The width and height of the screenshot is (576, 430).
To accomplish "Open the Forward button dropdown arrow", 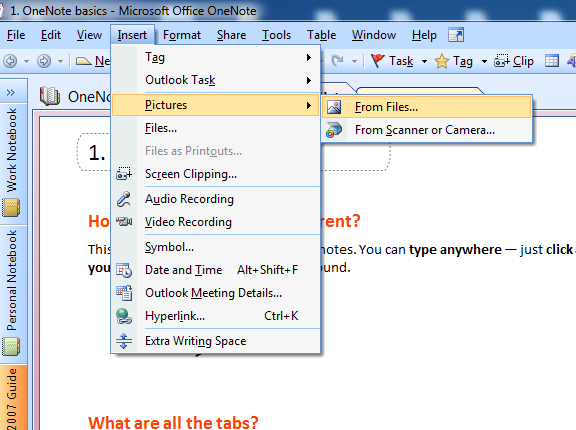I will (x=60, y=61).
